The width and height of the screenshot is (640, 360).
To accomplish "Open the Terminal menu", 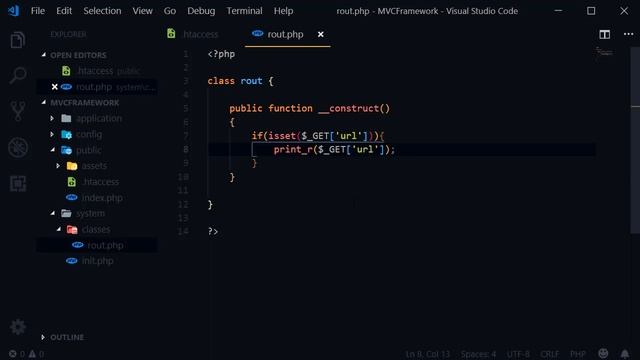I will point(244,11).
